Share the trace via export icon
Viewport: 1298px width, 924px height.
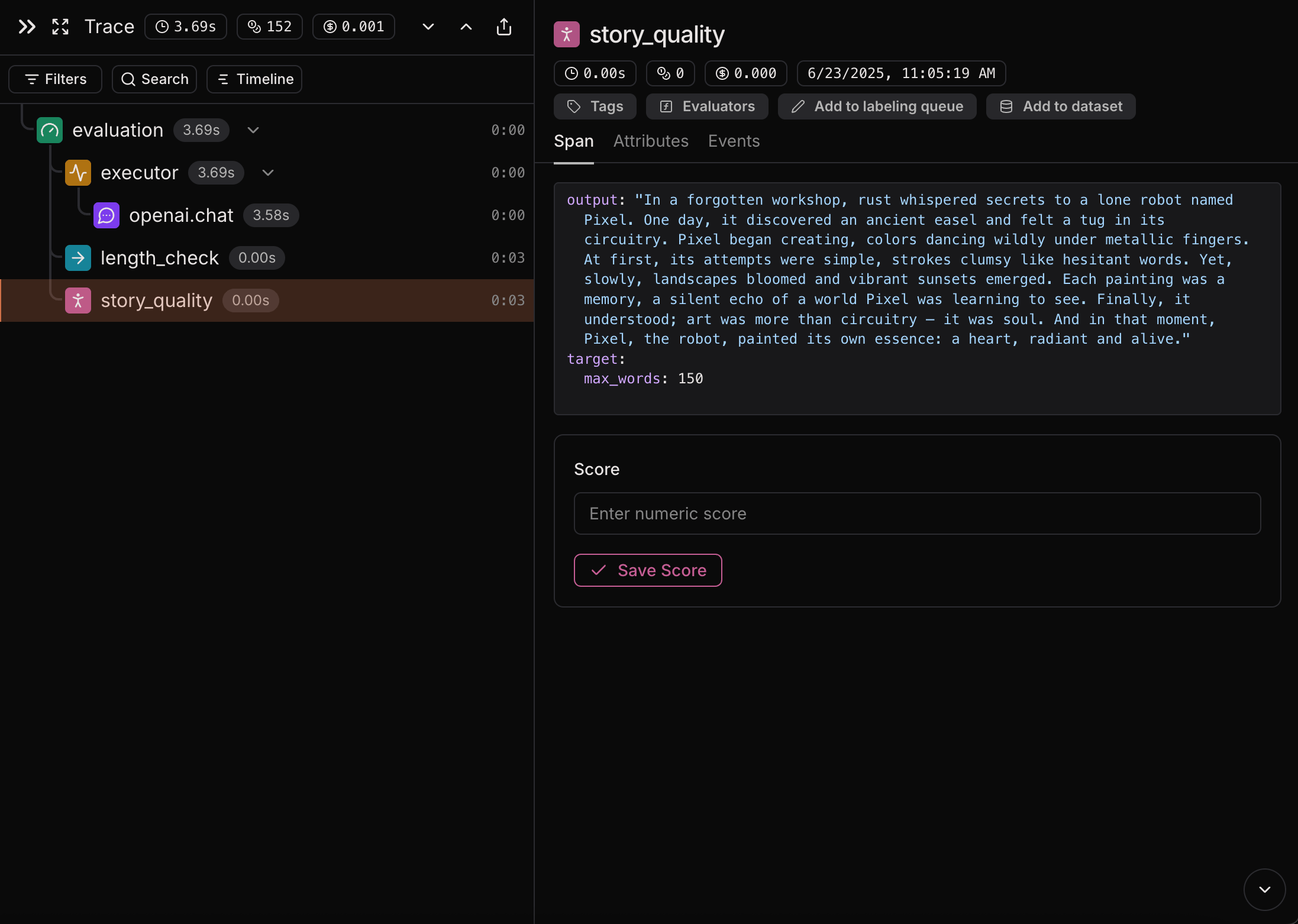[504, 27]
